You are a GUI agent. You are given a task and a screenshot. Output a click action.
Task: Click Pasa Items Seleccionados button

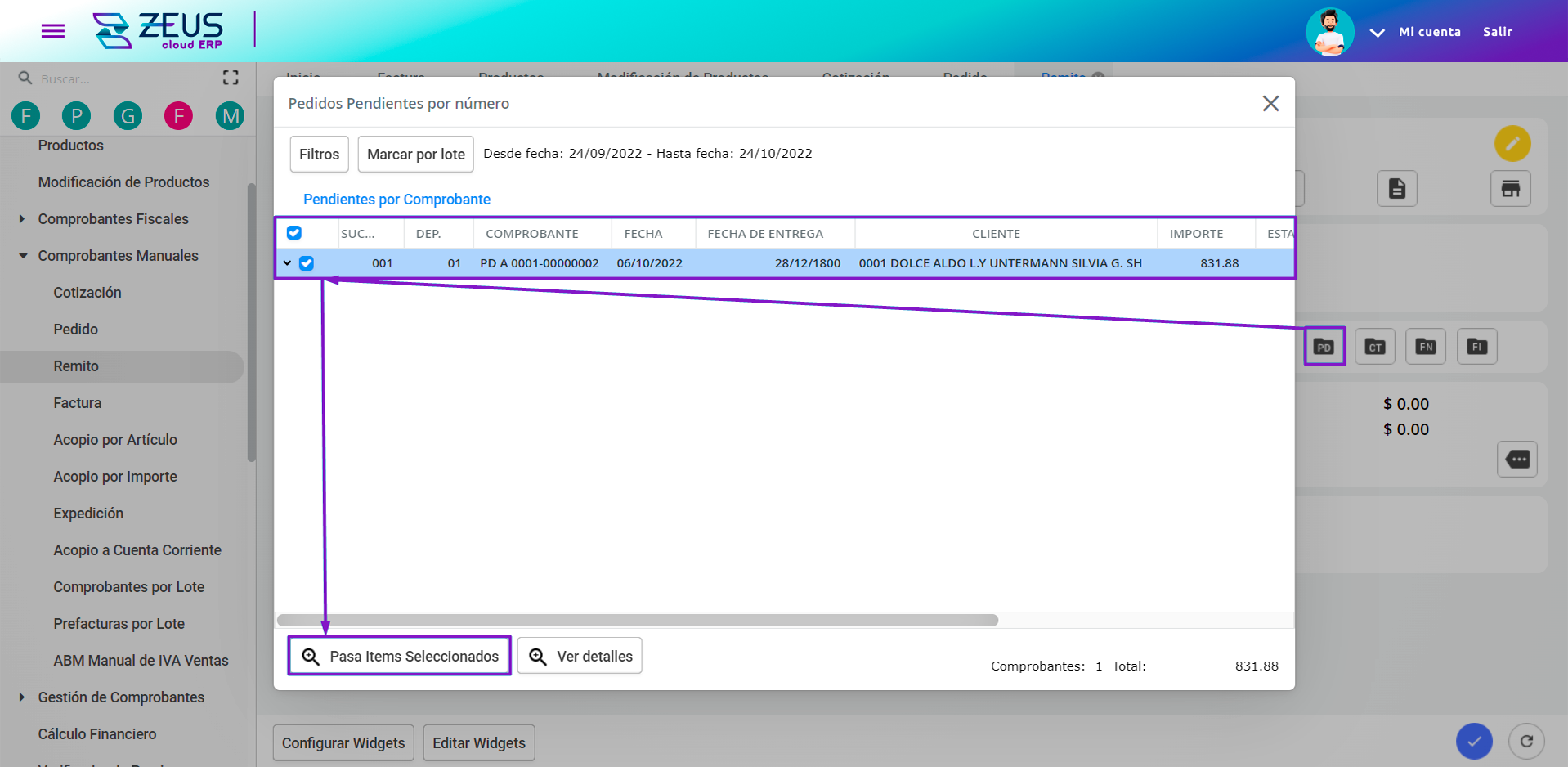pyautogui.click(x=400, y=656)
